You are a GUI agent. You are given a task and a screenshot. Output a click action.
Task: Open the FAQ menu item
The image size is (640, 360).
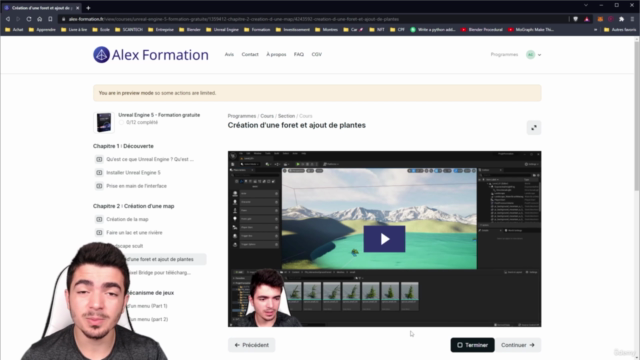click(299, 54)
